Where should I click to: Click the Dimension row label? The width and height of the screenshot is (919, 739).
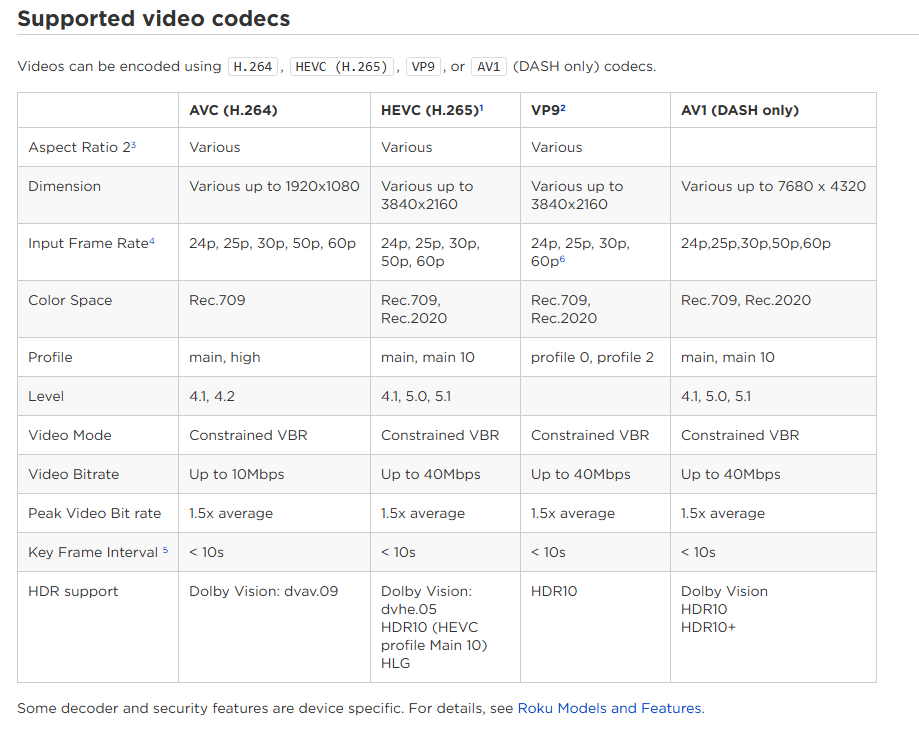tap(64, 186)
